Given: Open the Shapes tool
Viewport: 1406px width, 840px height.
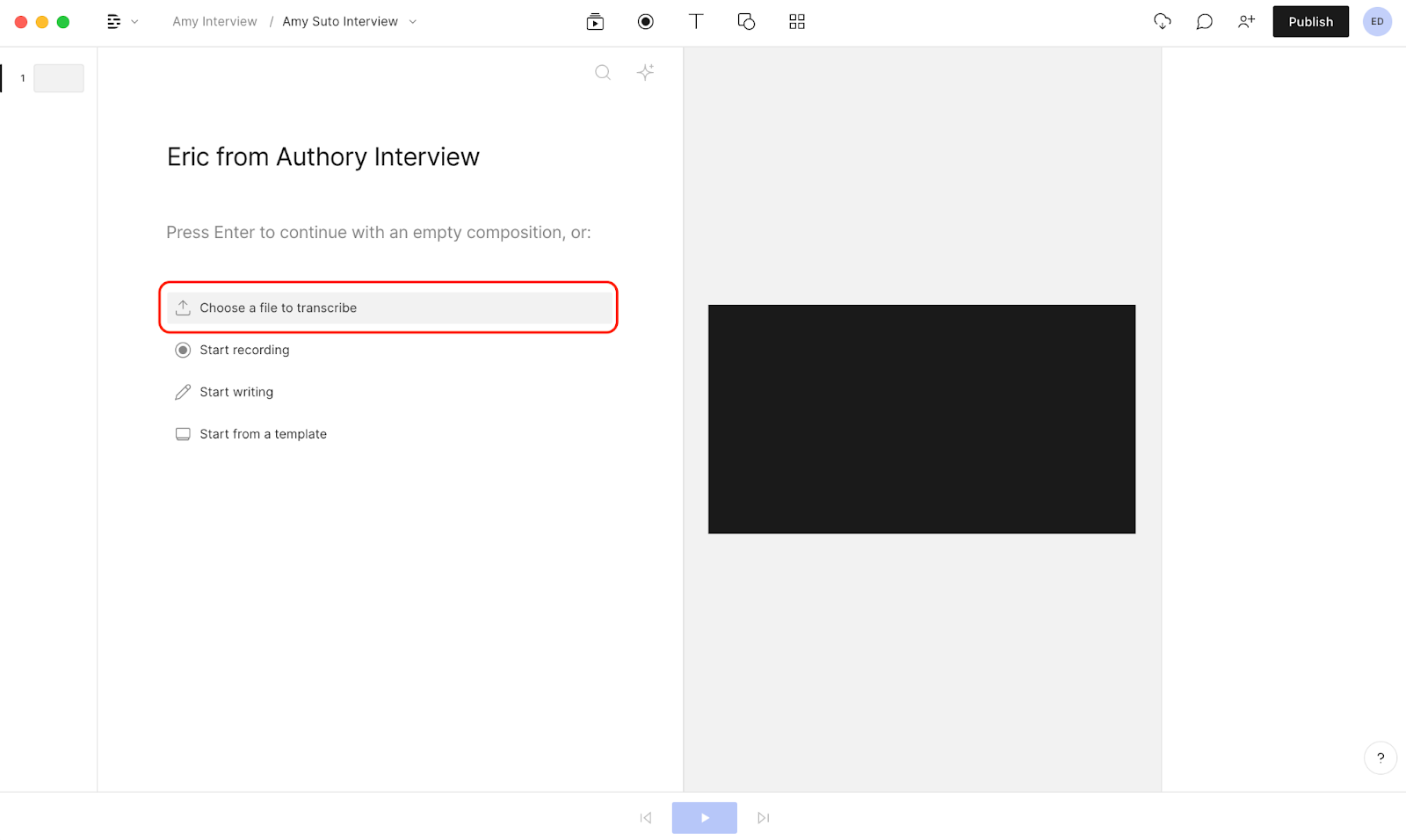Looking at the screenshot, I should click(746, 21).
